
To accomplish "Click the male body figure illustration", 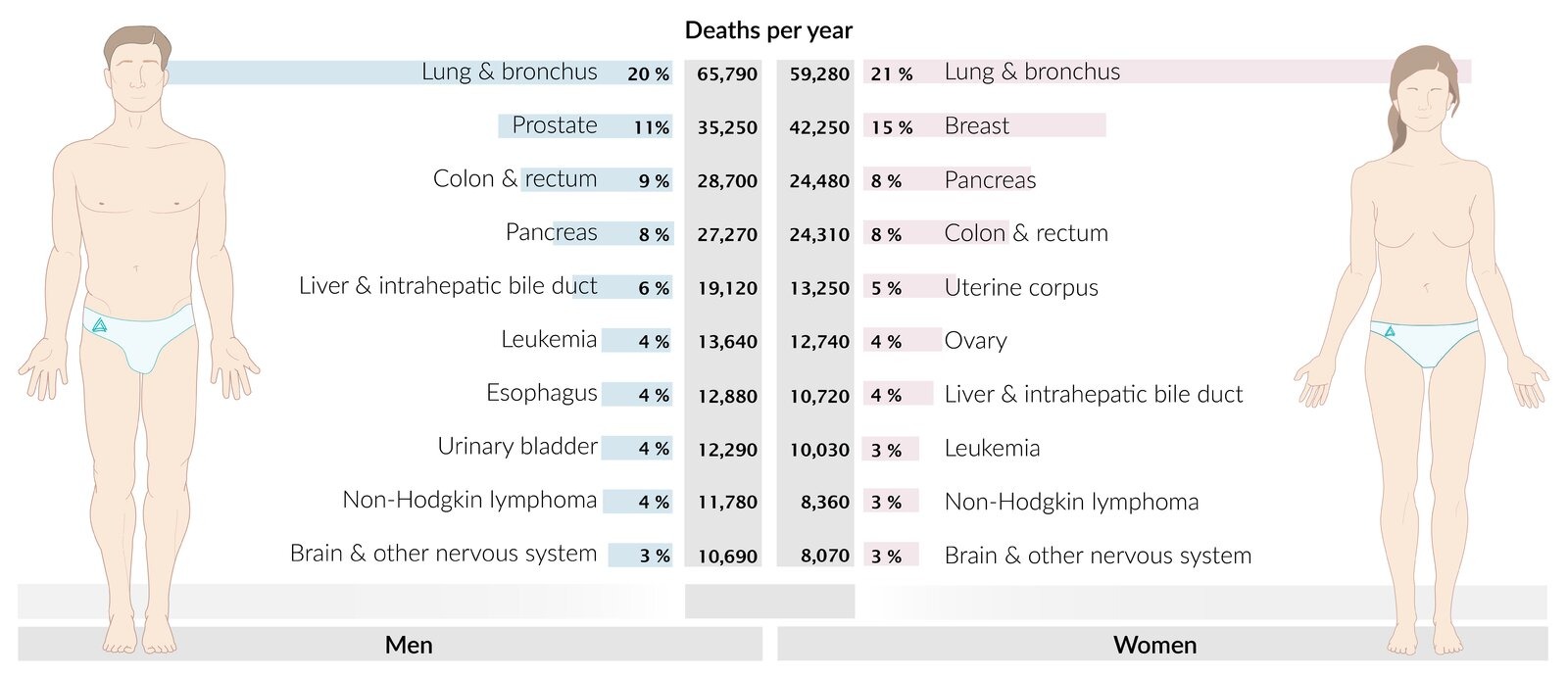I will tap(137, 245).
